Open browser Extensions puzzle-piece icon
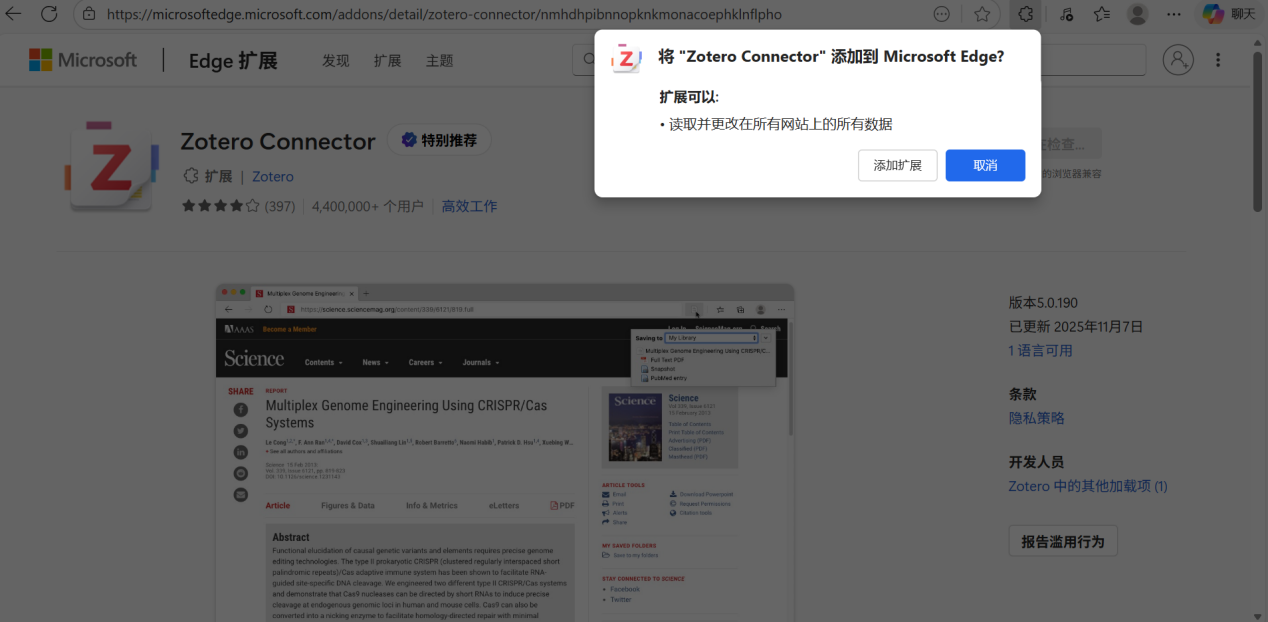The width and height of the screenshot is (1268, 622). tap(1026, 14)
